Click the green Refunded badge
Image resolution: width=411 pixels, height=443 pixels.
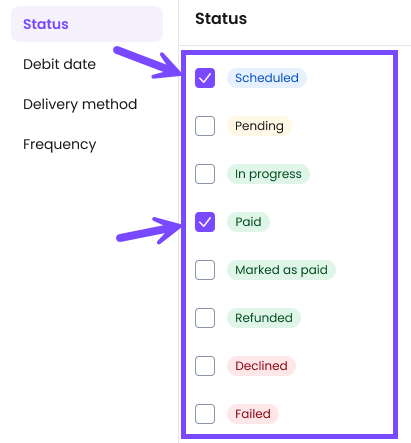[264, 318]
